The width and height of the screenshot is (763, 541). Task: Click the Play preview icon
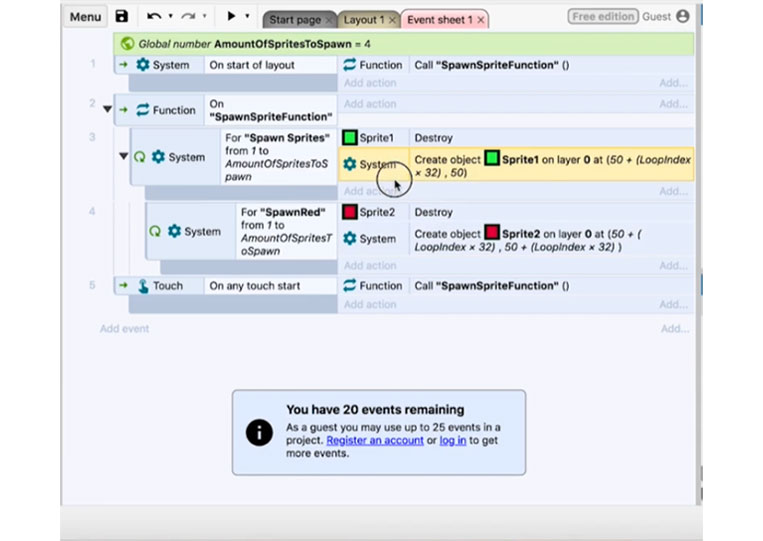point(231,16)
